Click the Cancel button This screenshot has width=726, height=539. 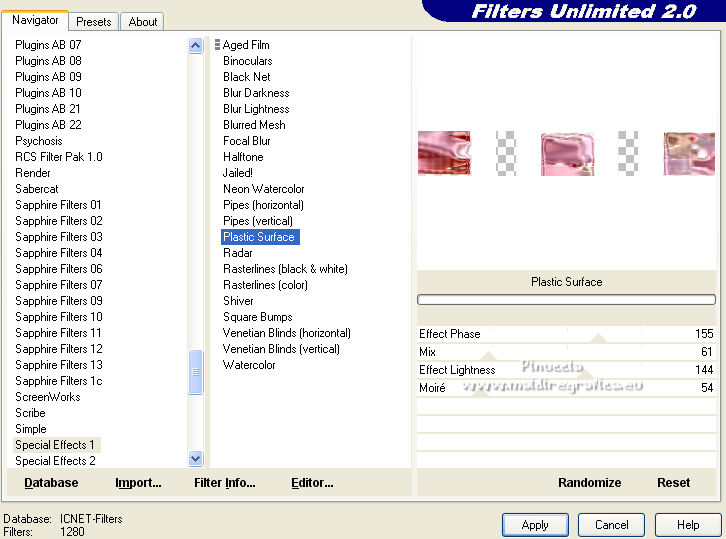click(x=611, y=525)
